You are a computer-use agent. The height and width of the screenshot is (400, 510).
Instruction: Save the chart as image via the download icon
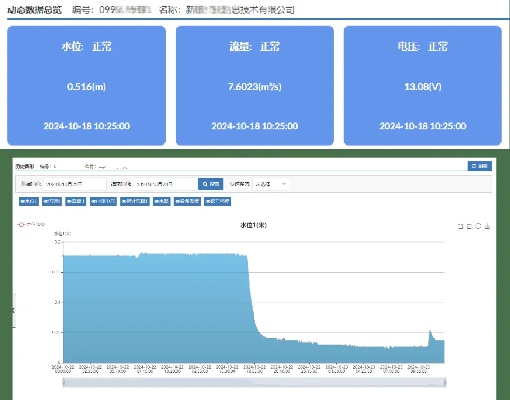487,226
